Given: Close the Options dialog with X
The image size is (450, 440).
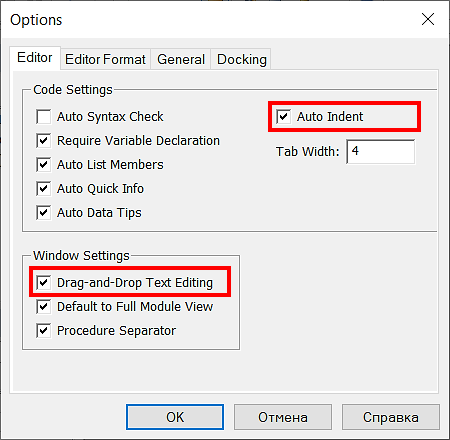Looking at the screenshot, I should 428,19.
